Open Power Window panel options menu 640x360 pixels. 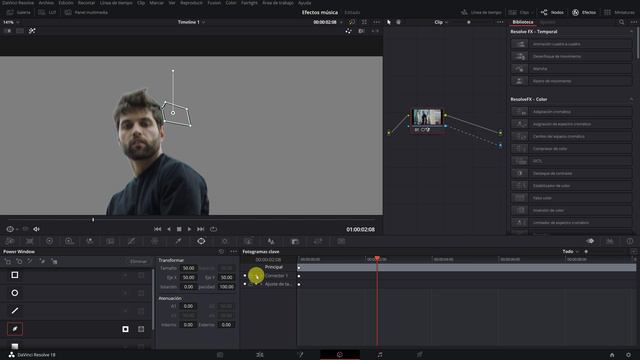(x=233, y=251)
